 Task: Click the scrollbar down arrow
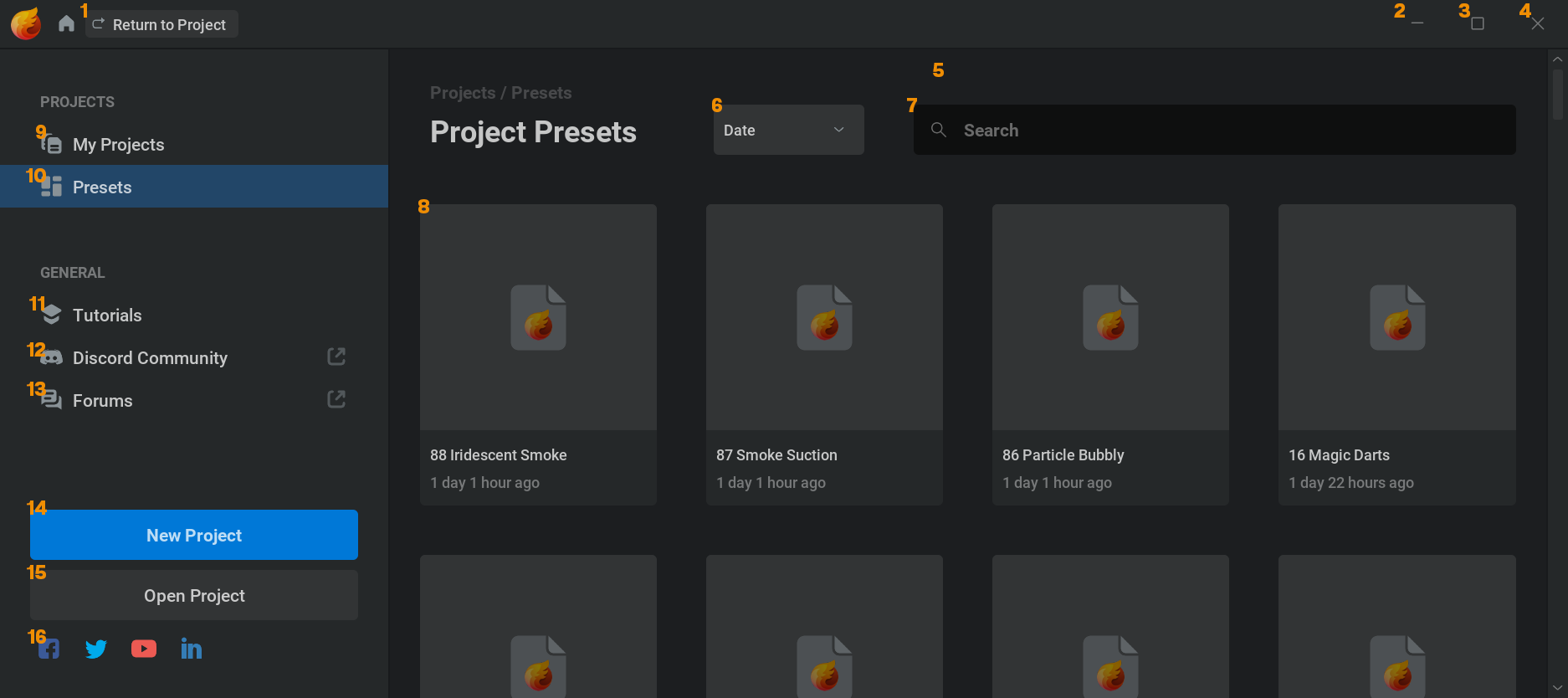click(1557, 688)
